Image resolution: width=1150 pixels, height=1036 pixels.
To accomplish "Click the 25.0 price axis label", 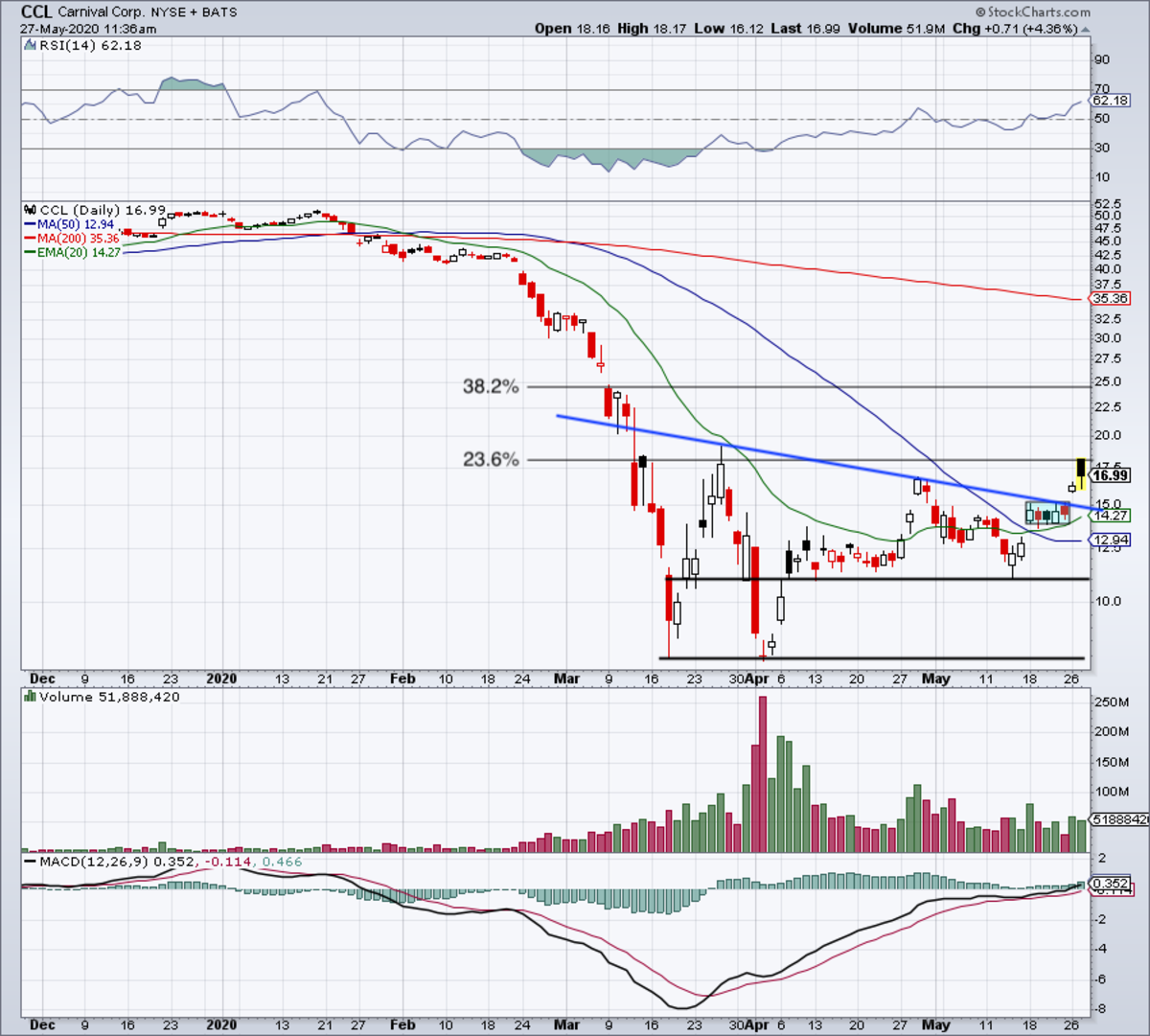I will [x=1107, y=381].
